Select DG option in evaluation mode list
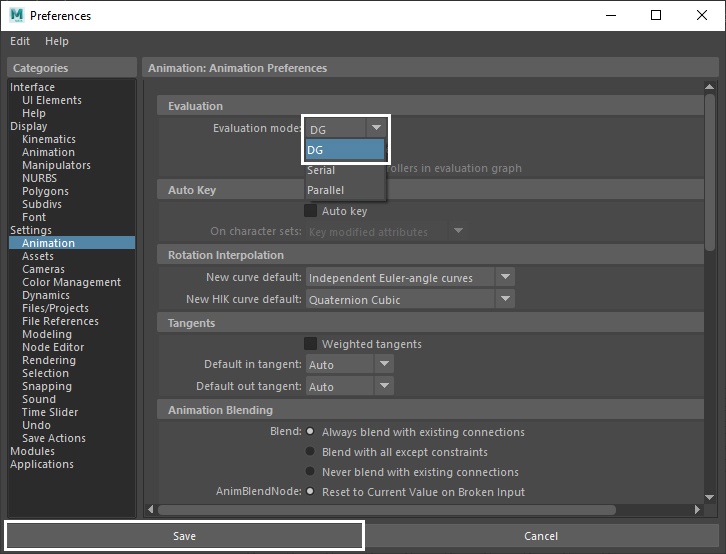The height and width of the screenshot is (554, 726). (x=345, y=150)
